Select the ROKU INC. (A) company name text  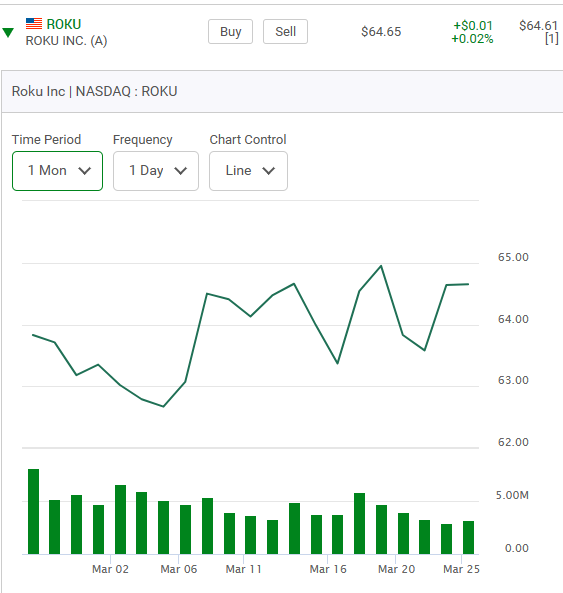67,41
